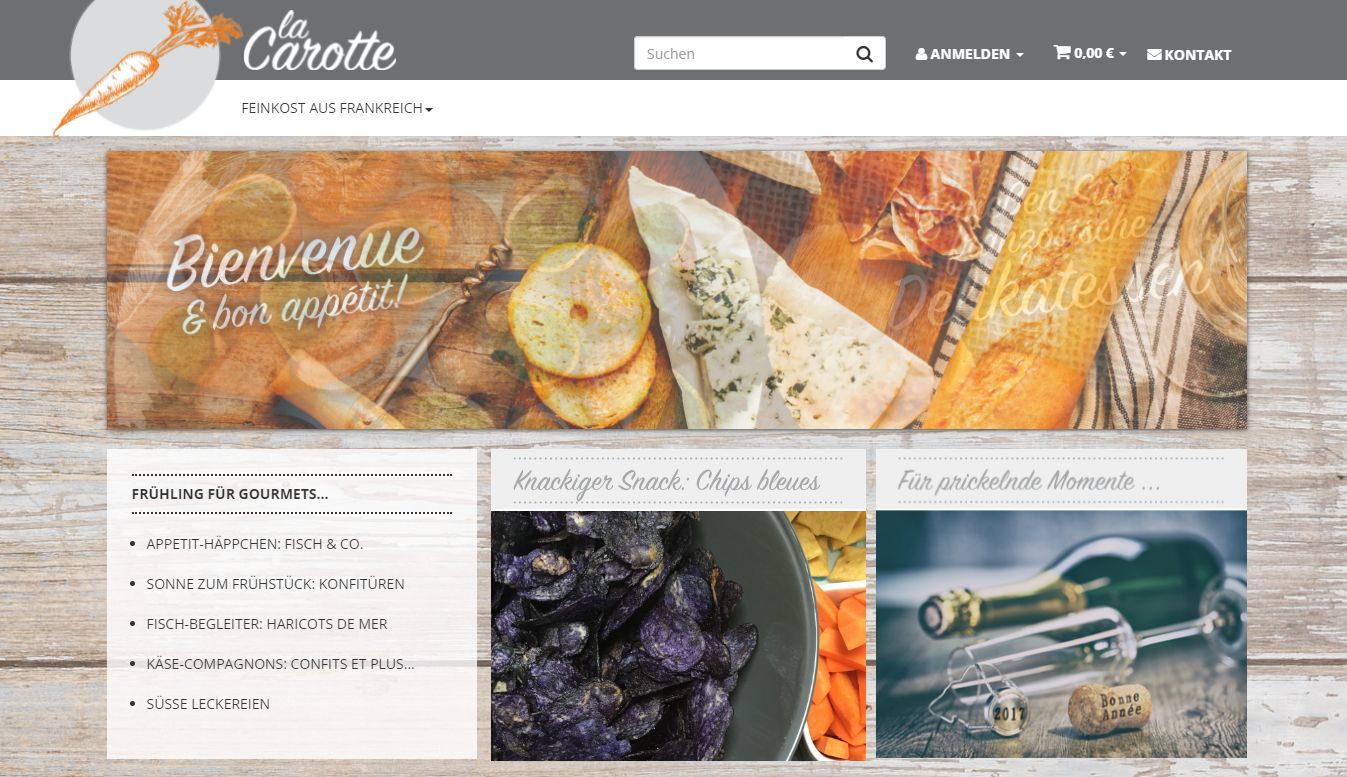The height and width of the screenshot is (777, 1347).
Task: Open Käse-Compagnons: Confits et plus link
Action: coord(280,664)
